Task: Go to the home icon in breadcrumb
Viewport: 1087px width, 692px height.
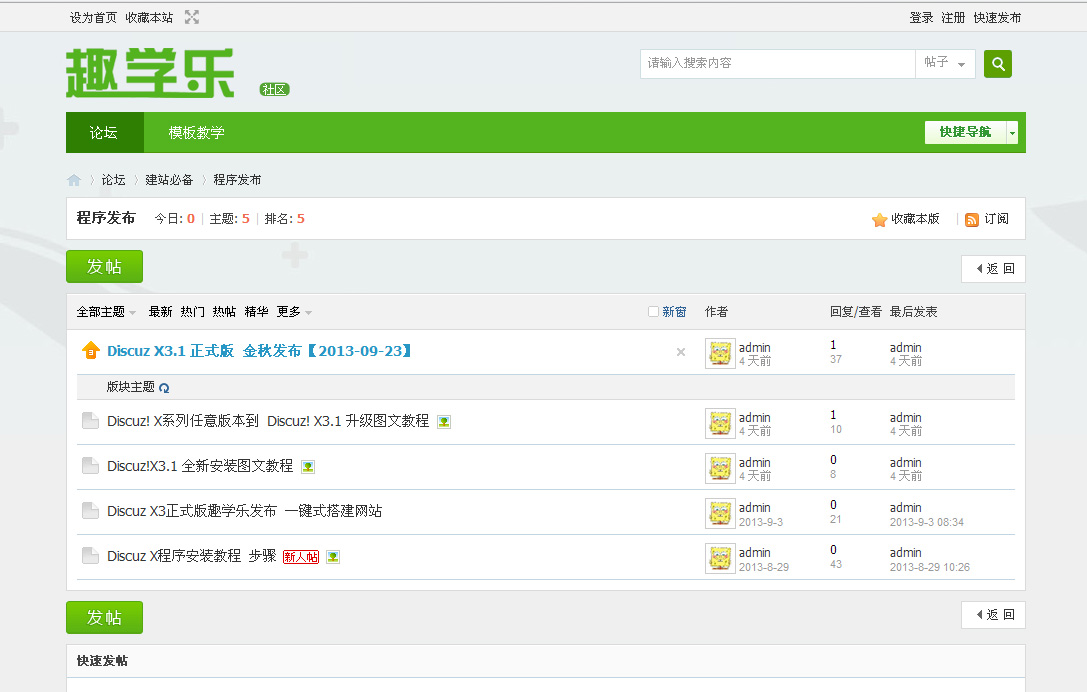Action: point(74,180)
